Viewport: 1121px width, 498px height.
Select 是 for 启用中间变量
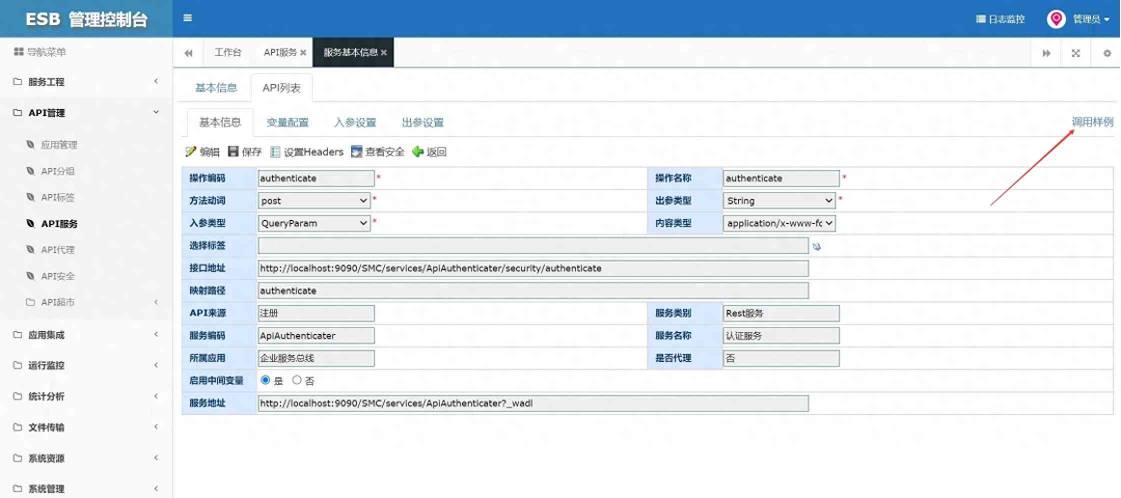[266, 380]
